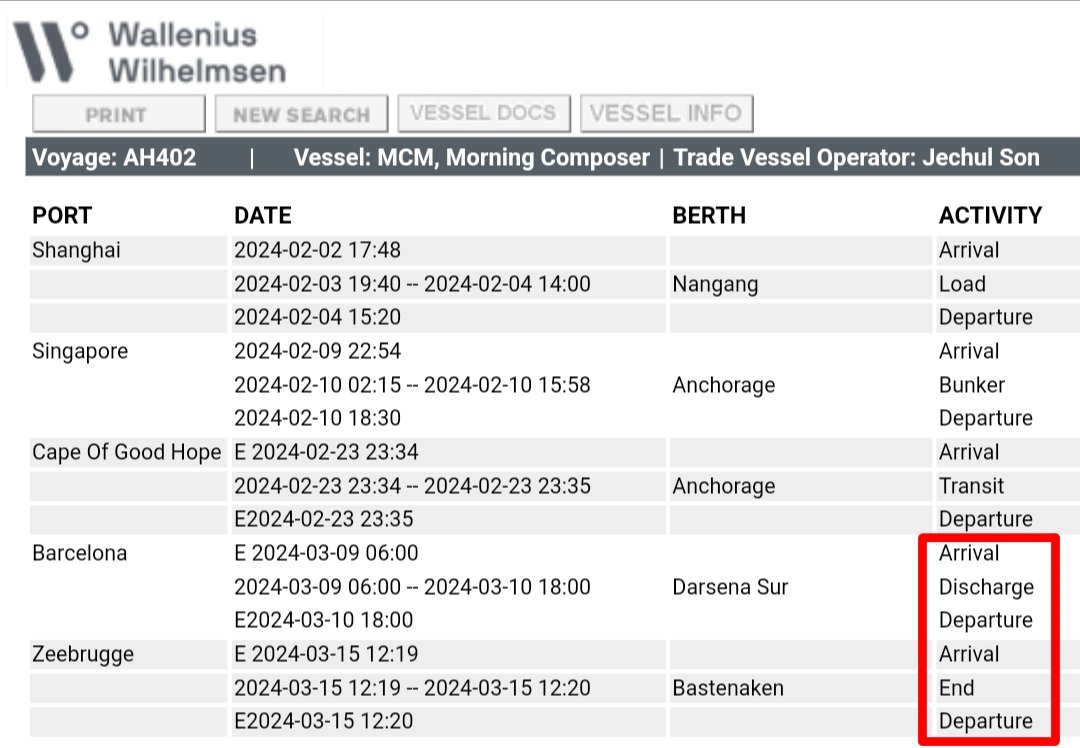The width and height of the screenshot is (1080, 748).
Task: Select the Barcelona port entry
Action: [80, 553]
